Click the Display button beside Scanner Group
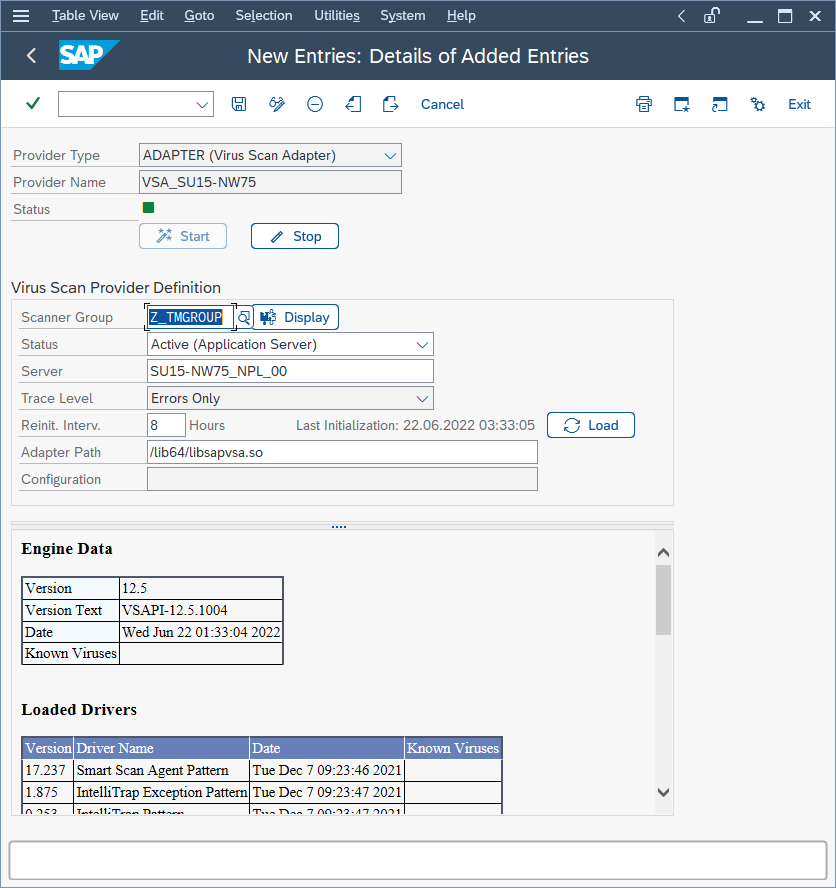Viewport: 836px width, 888px height. (295, 316)
